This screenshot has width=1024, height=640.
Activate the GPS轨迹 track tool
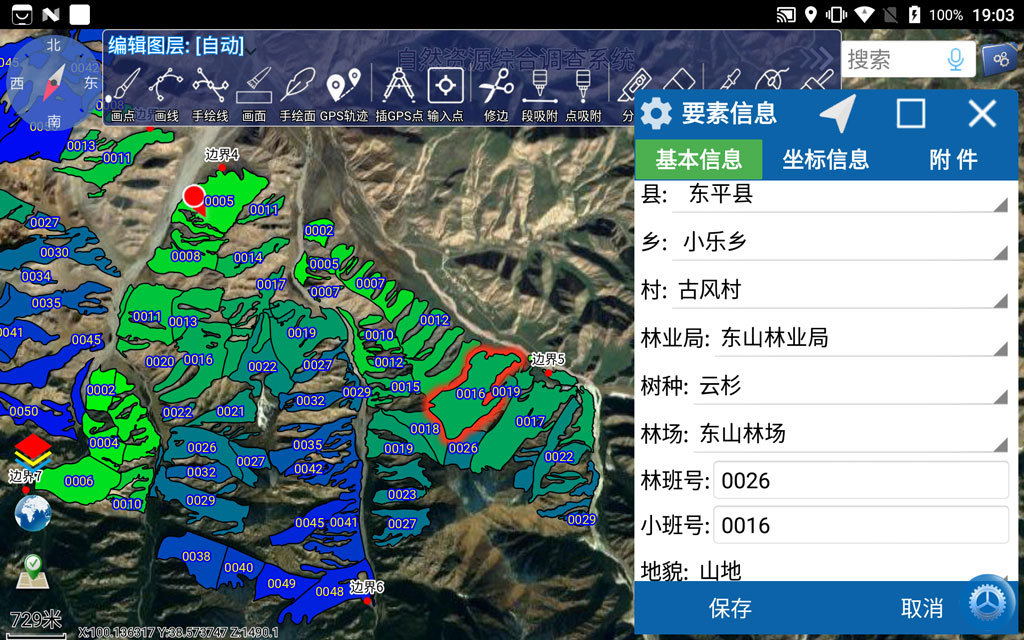343,93
